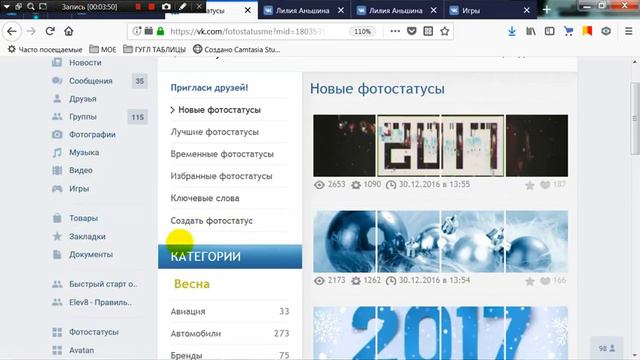Open the black 2017 photostatus thumbnail
Image resolution: width=640 pixels, height=360 pixels.
pyautogui.click(x=440, y=146)
